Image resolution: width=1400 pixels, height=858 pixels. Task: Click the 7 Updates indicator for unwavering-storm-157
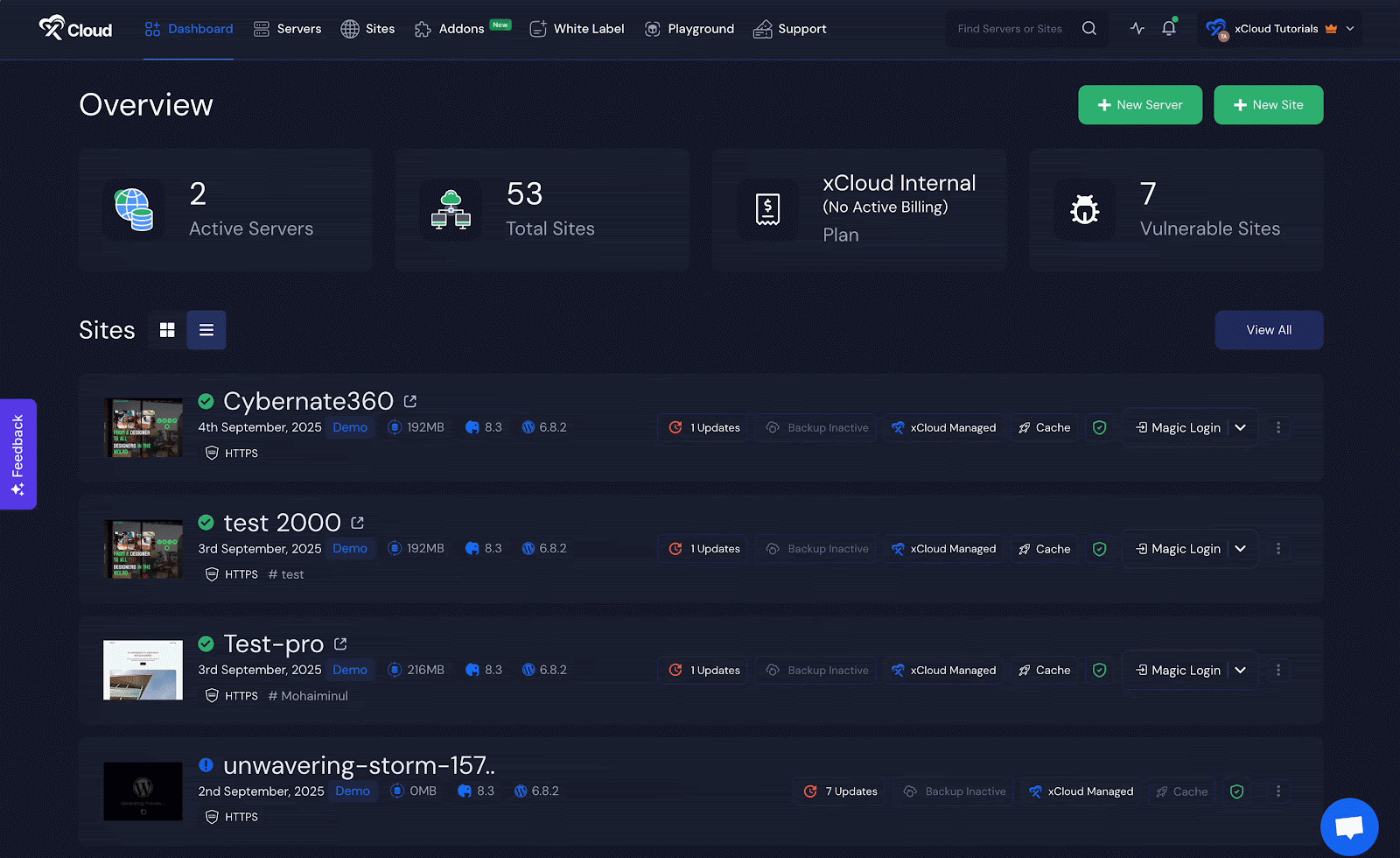pyautogui.click(x=838, y=791)
